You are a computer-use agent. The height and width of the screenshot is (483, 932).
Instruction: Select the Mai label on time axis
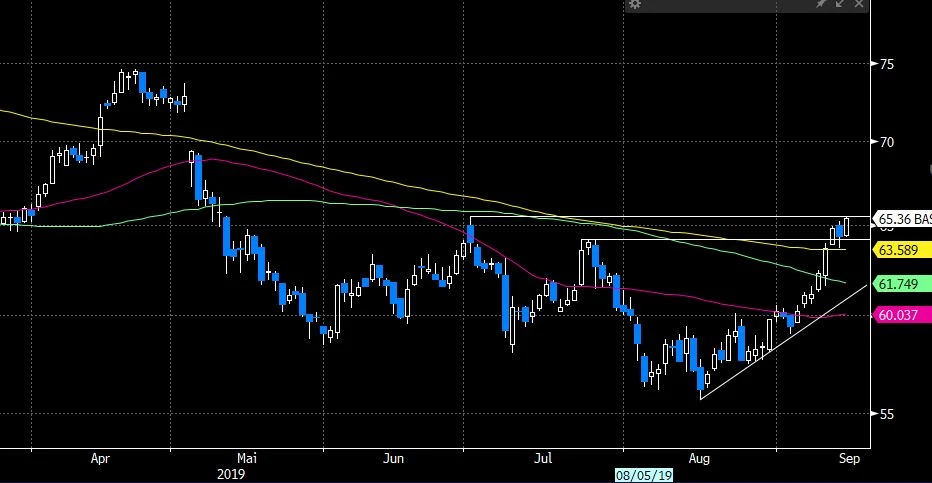pyautogui.click(x=250, y=459)
